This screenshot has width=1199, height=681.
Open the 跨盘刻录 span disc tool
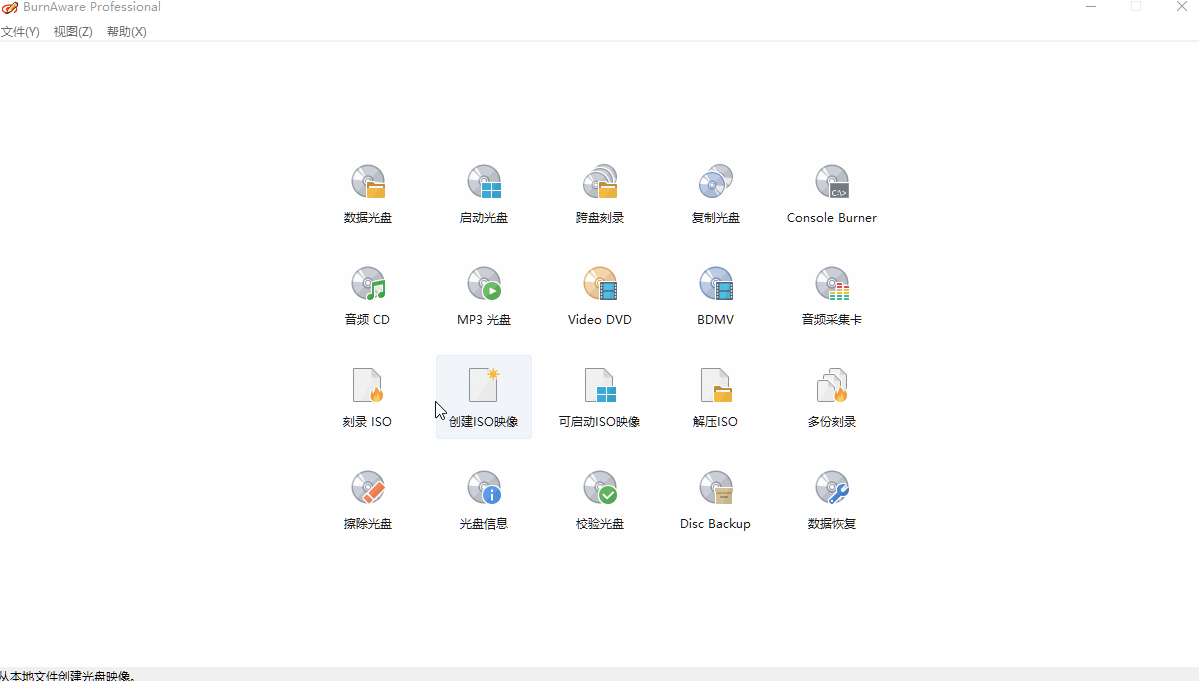[x=600, y=193]
